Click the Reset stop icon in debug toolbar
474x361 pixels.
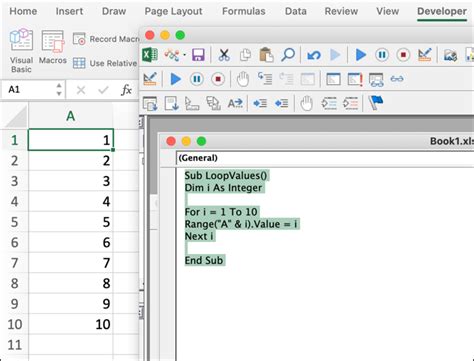[218, 79]
